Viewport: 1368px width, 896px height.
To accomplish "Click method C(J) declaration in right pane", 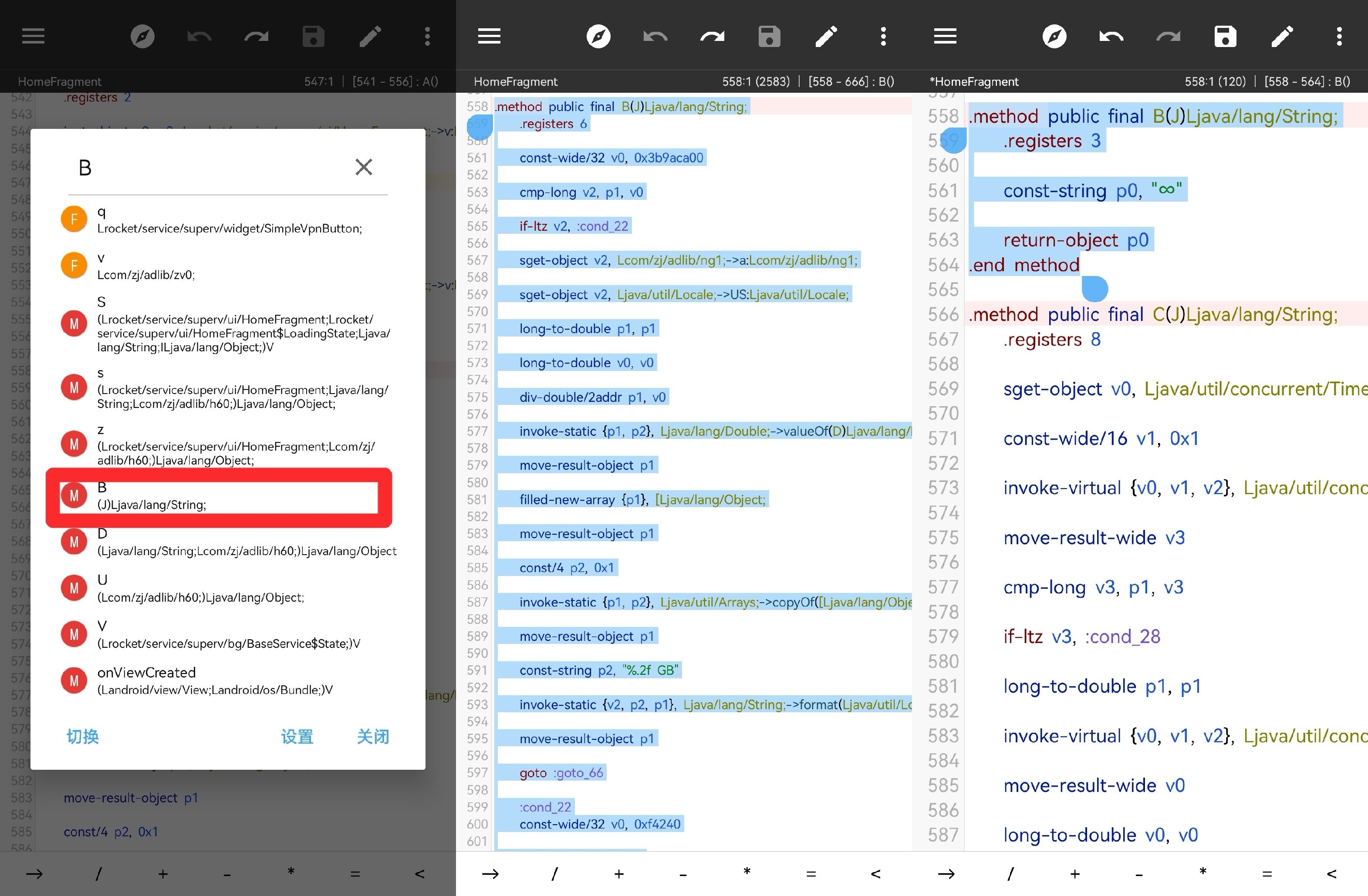I will pyautogui.click(x=1154, y=314).
